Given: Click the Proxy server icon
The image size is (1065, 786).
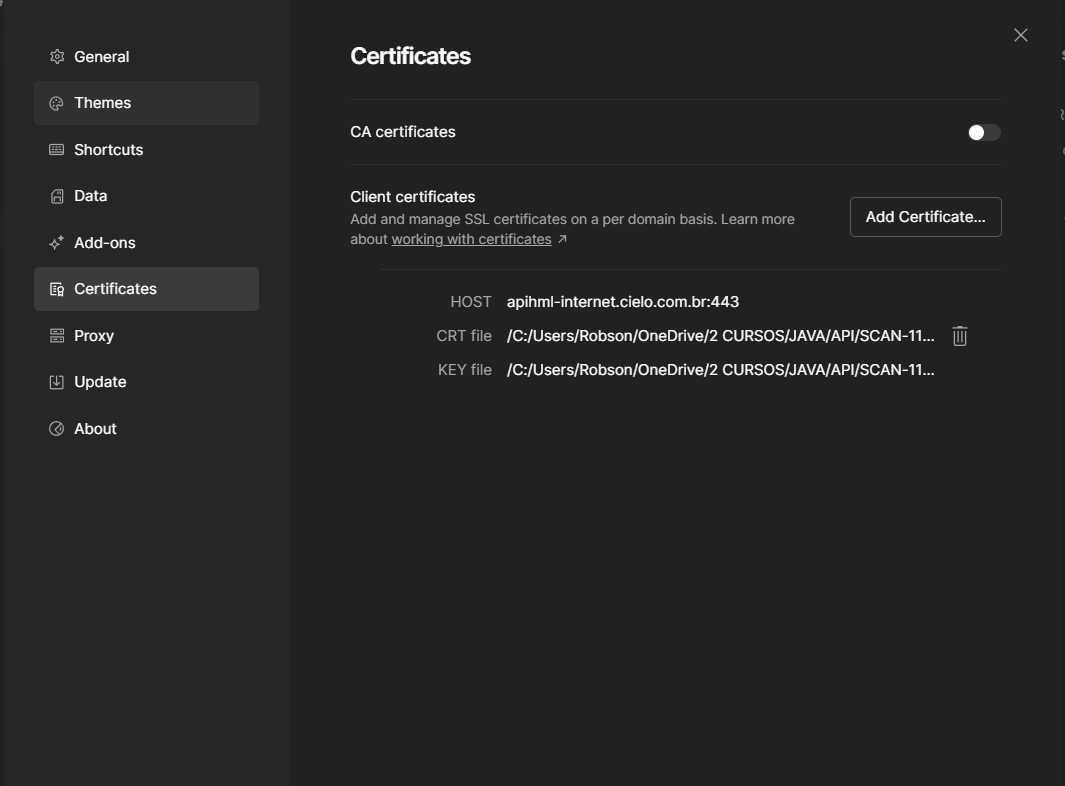Looking at the screenshot, I should [x=57, y=336].
